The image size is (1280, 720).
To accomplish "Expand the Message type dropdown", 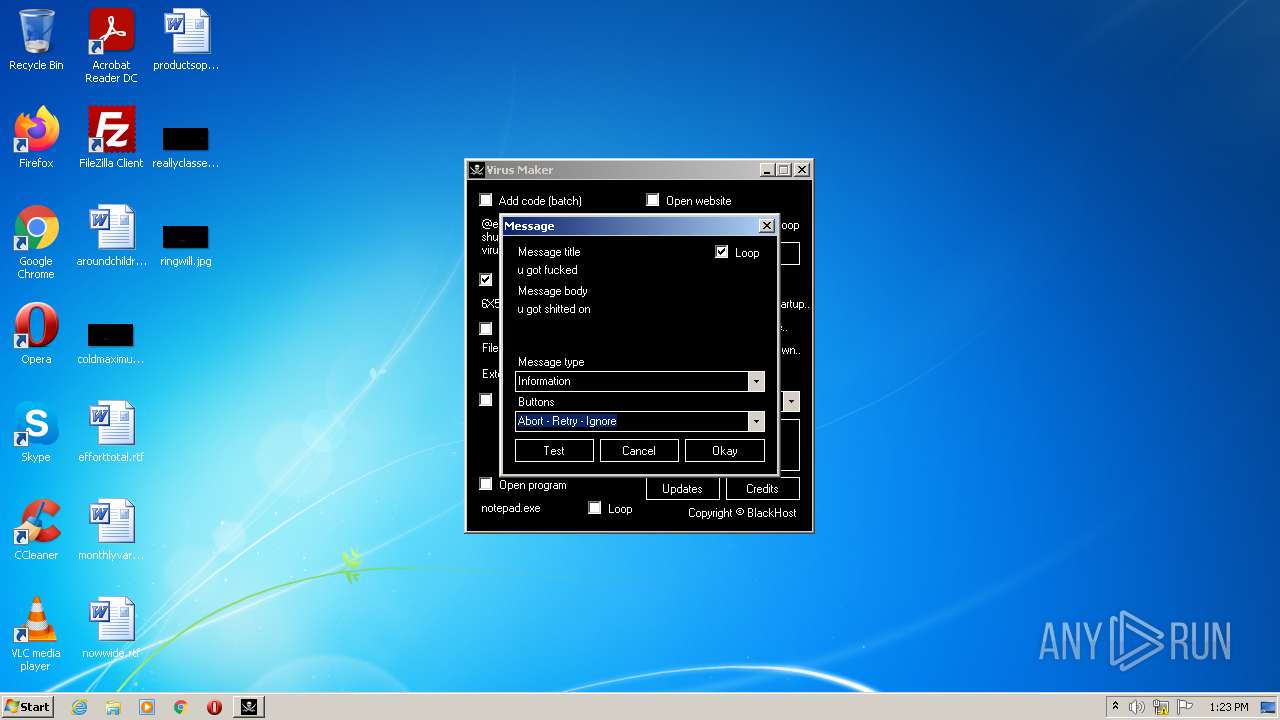I will [x=756, y=381].
